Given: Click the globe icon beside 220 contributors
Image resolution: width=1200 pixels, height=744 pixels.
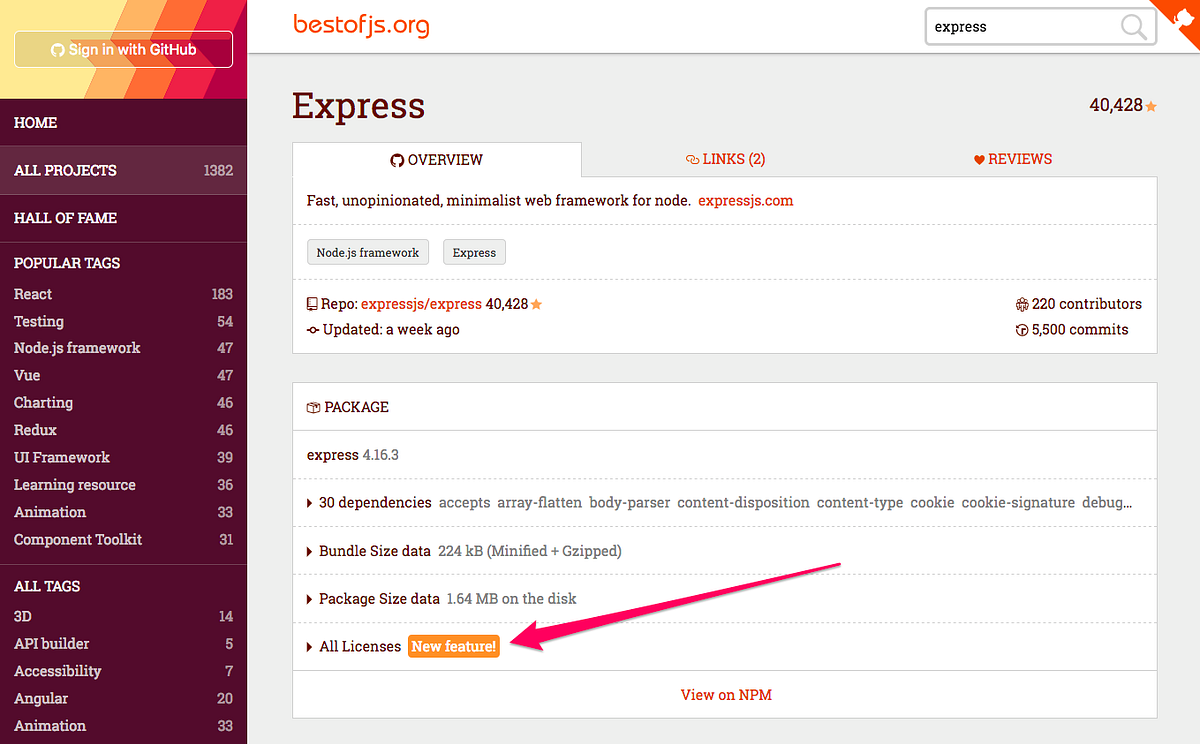Looking at the screenshot, I should tap(1022, 304).
